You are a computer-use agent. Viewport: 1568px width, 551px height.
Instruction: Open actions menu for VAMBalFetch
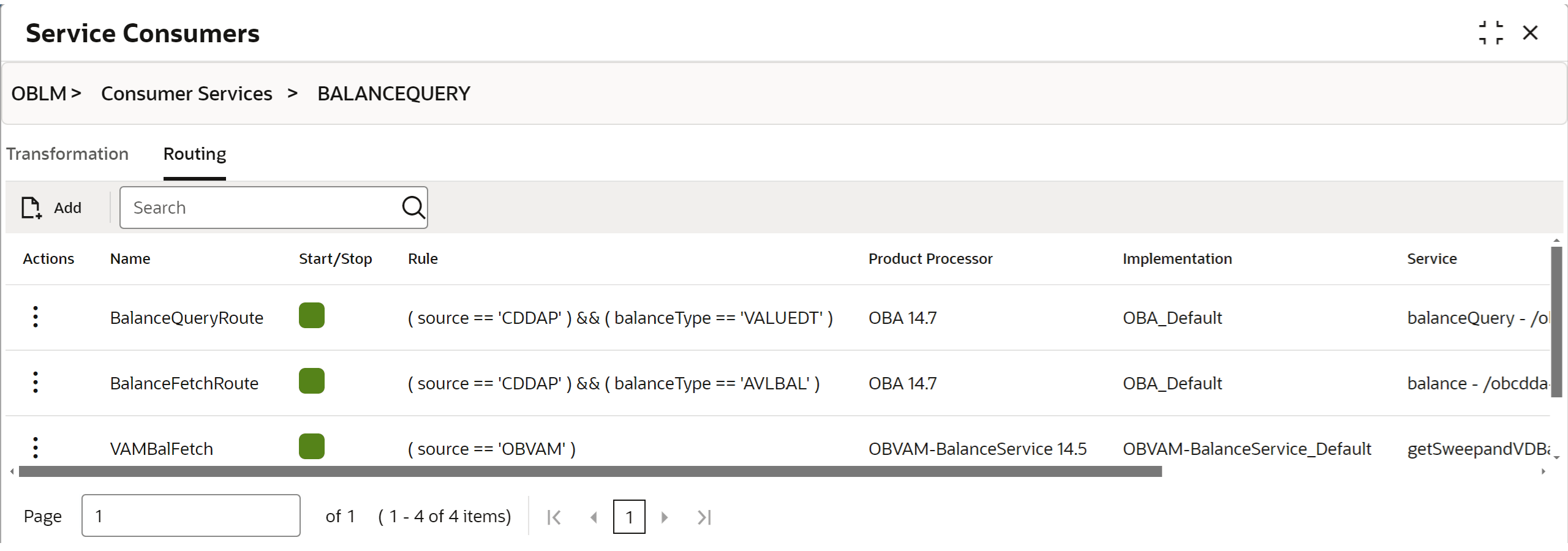click(x=36, y=448)
